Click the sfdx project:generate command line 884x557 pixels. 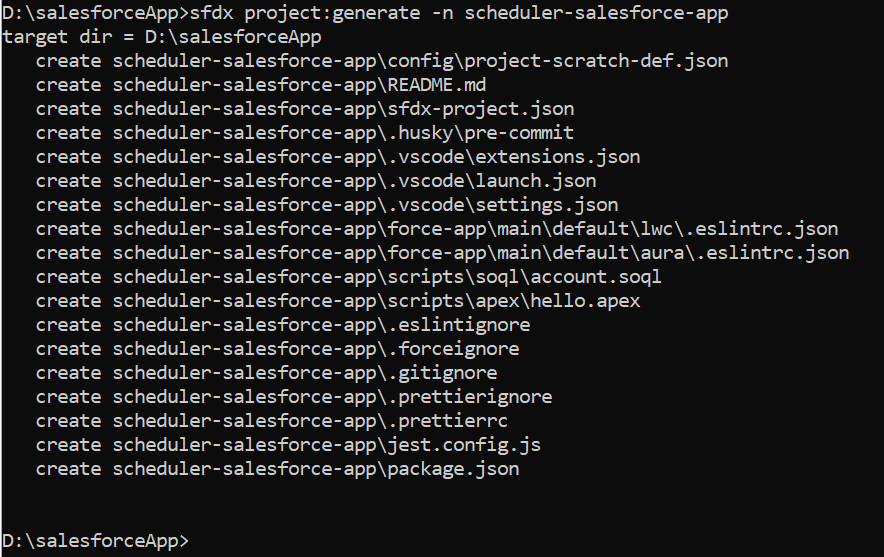[365, 13]
